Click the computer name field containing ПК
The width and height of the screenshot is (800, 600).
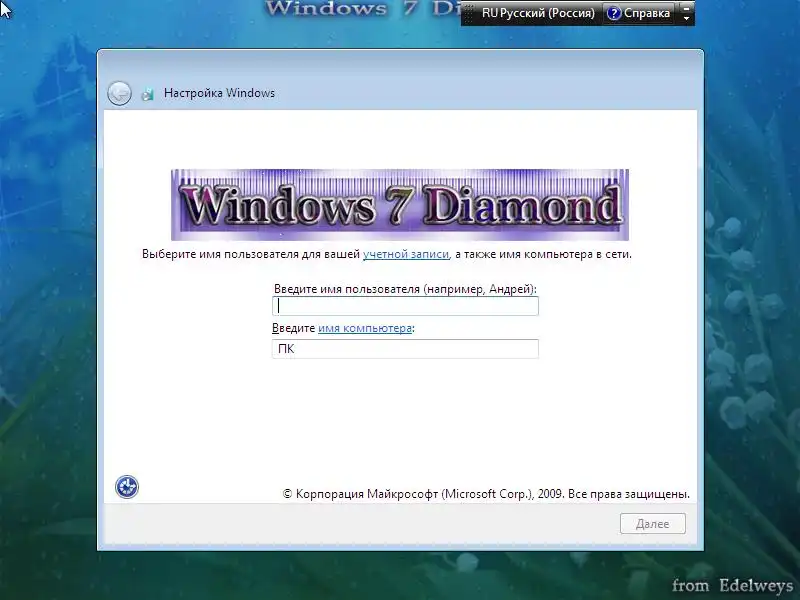[x=405, y=349]
